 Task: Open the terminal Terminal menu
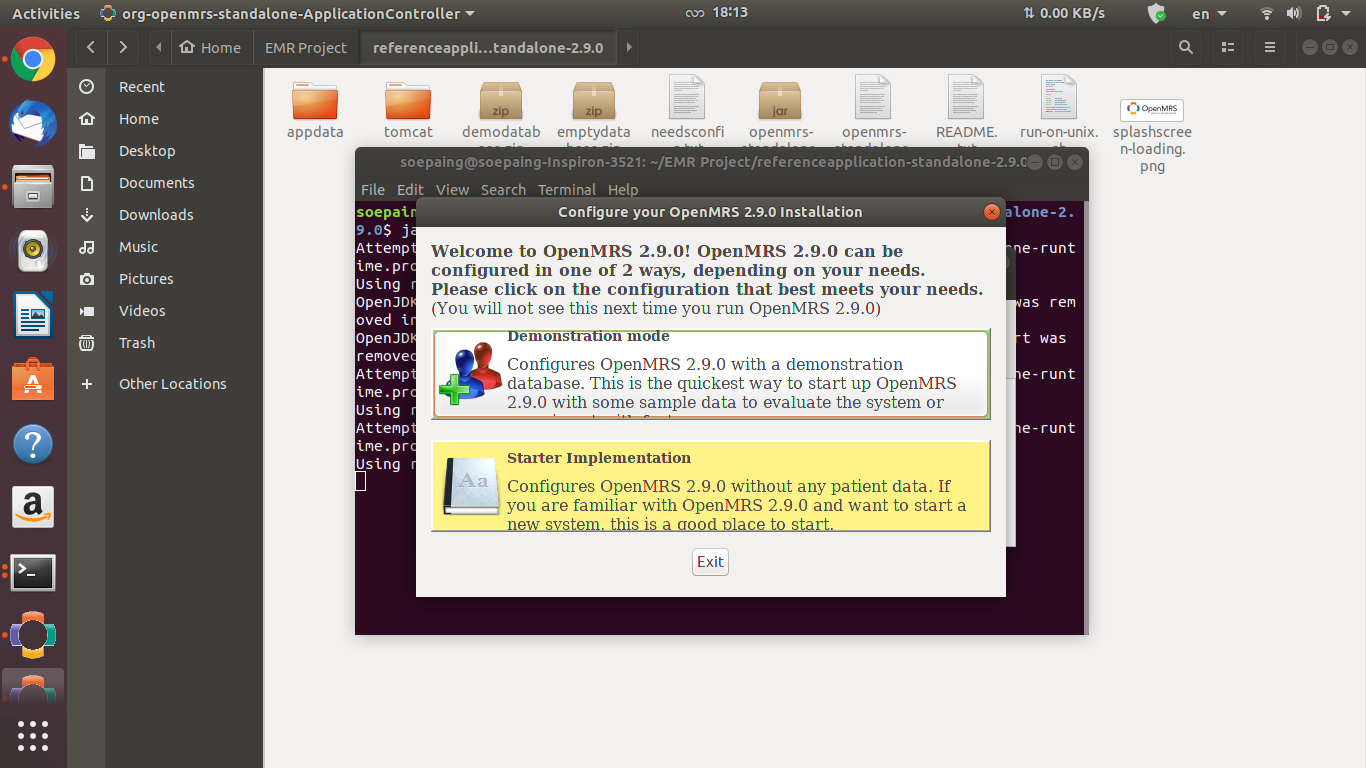pyautogui.click(x=567, y=189)
